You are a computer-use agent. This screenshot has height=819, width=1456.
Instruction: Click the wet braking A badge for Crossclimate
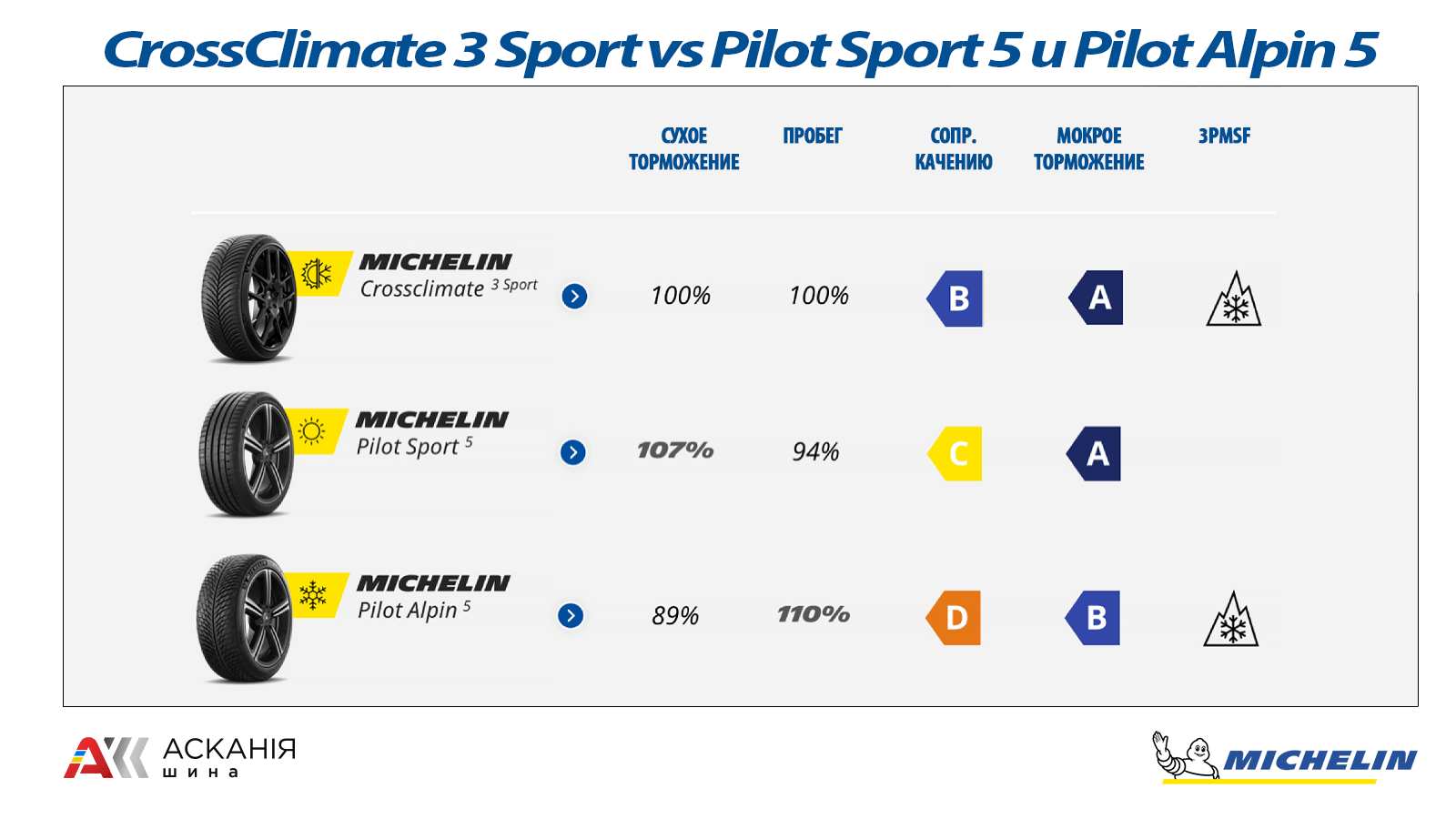coord(1096,298)
